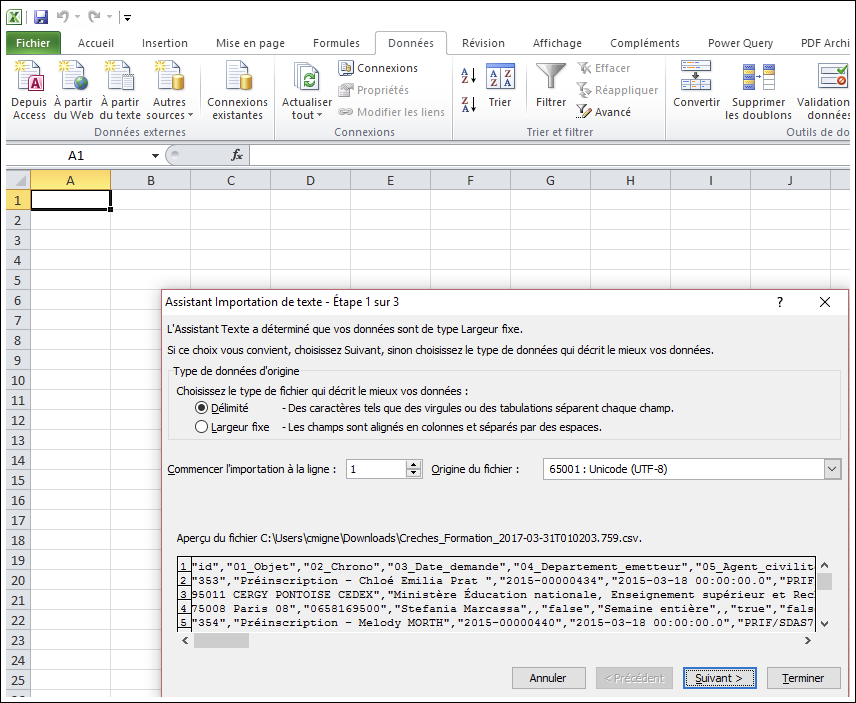Click the Annuler button
Screen dimensions: 856x703
tap(548, 678)
